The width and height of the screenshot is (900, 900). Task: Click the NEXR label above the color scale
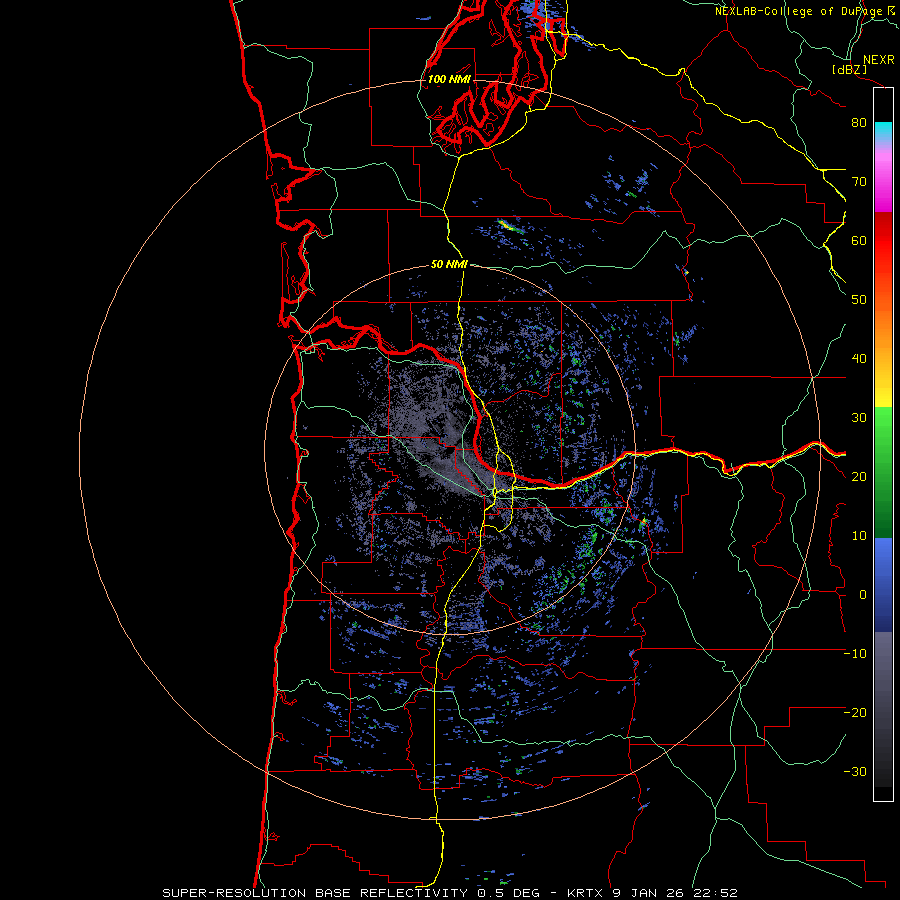coord(878,60)
